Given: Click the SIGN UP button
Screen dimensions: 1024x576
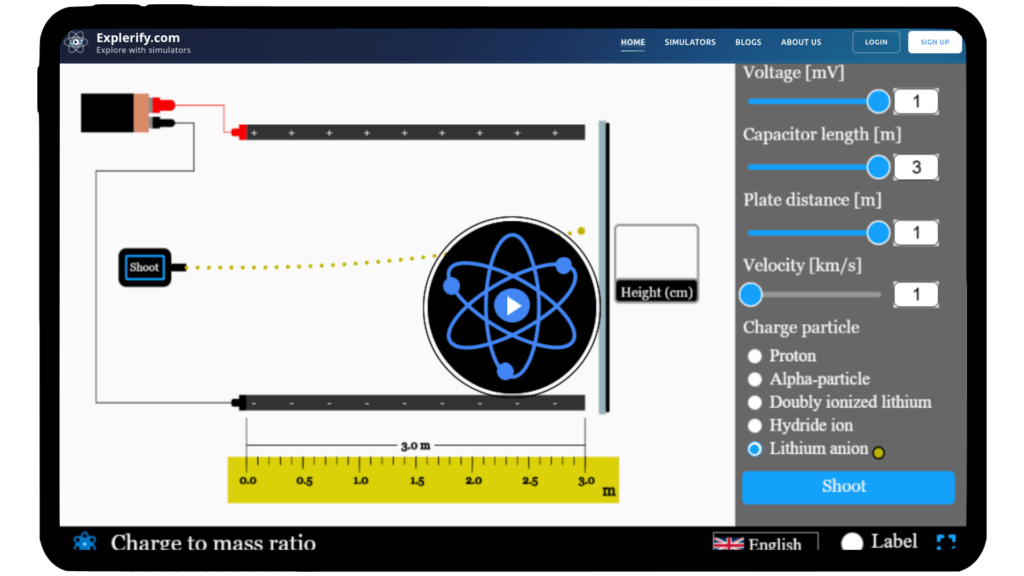Looking at the screenshot, I should [934, 42].
